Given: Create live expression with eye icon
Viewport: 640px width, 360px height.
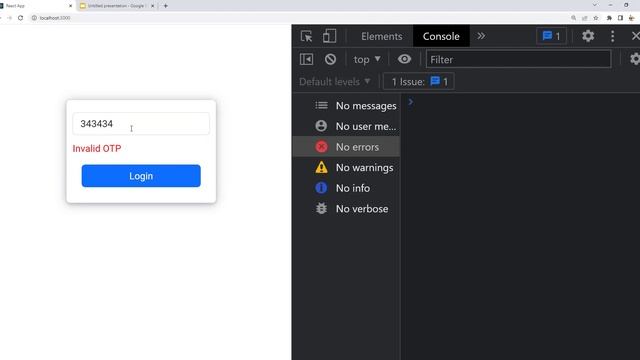Looking at the screenshot, I should pyautogui.click(x=404, y=59).
